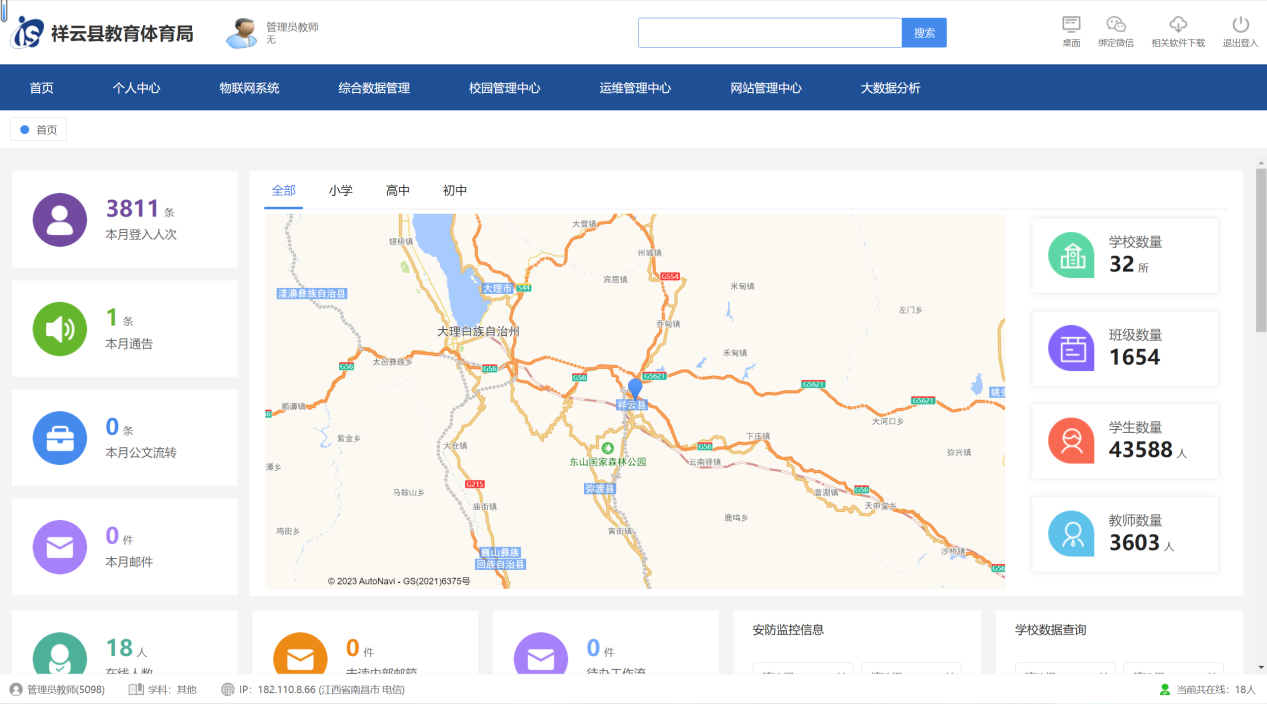Image resolution: width=1267 pixels, height=704 pixels.
Task: Click the green 本月通告 speaker icon
Action: 60,329
